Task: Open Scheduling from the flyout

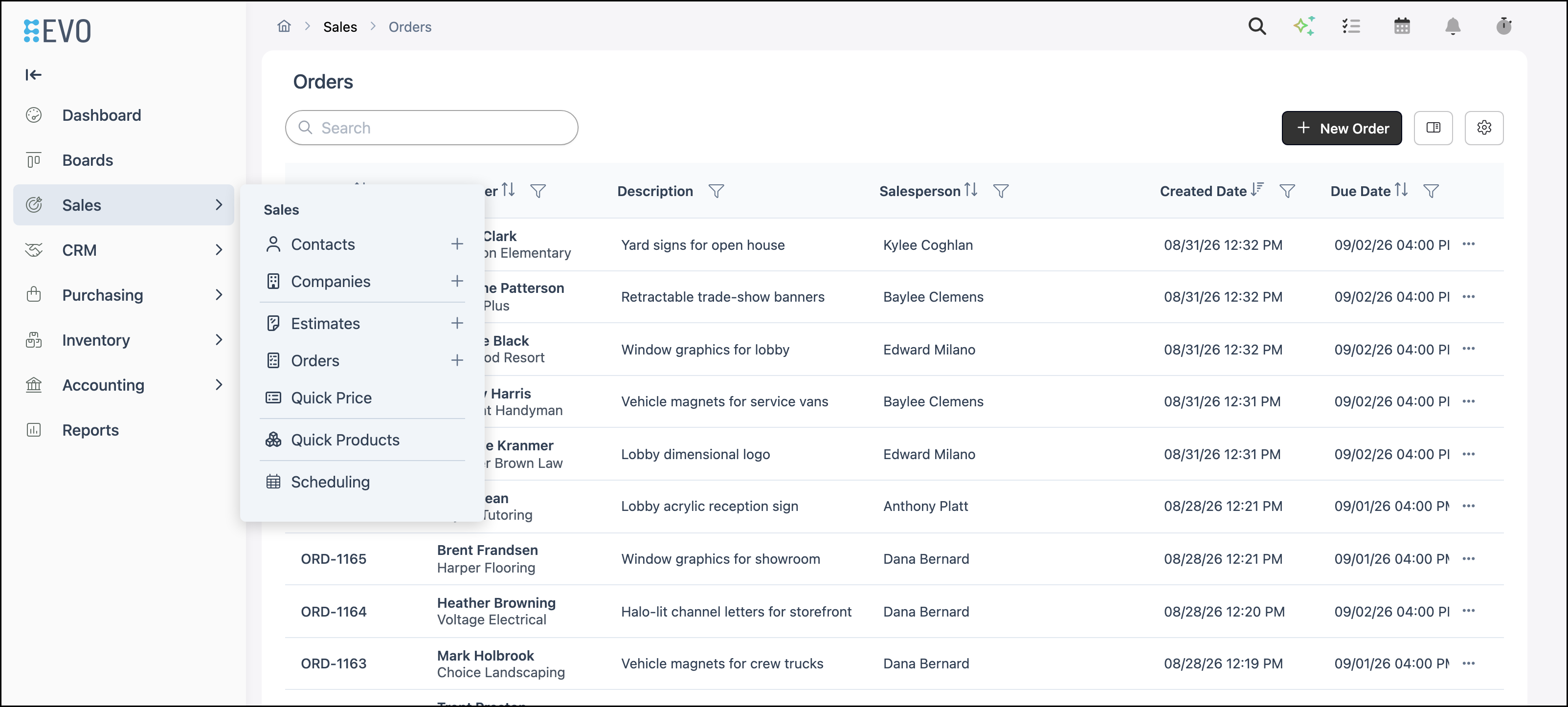Action: point(330,481)
